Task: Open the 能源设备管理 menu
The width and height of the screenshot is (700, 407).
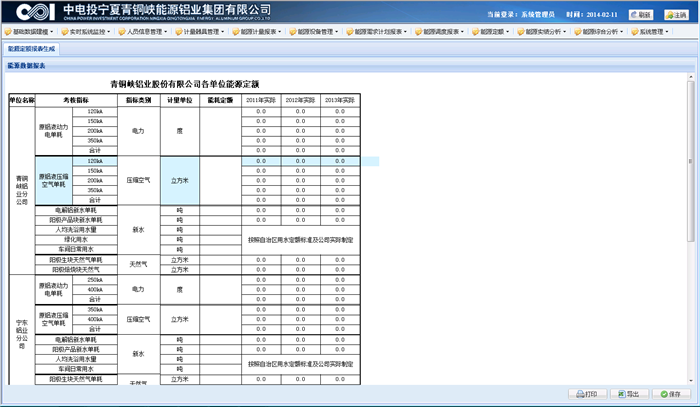Action: (318, 32)
